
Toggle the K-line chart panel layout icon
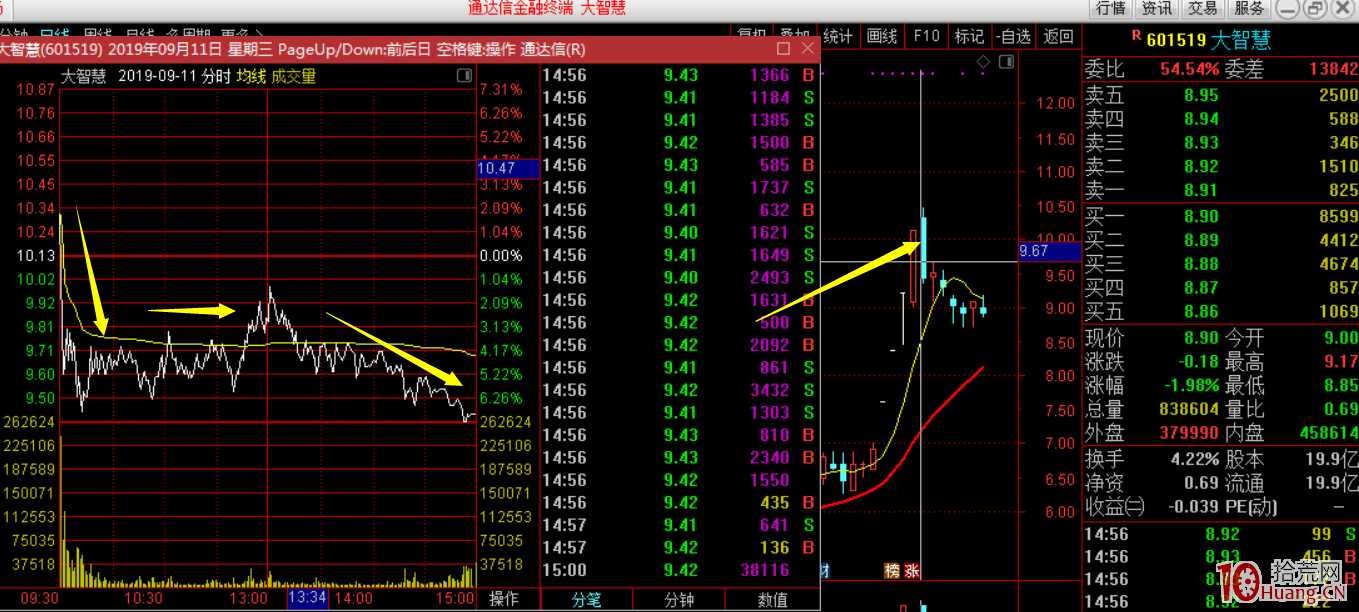pyautogui.click(x=1004, y=63)
